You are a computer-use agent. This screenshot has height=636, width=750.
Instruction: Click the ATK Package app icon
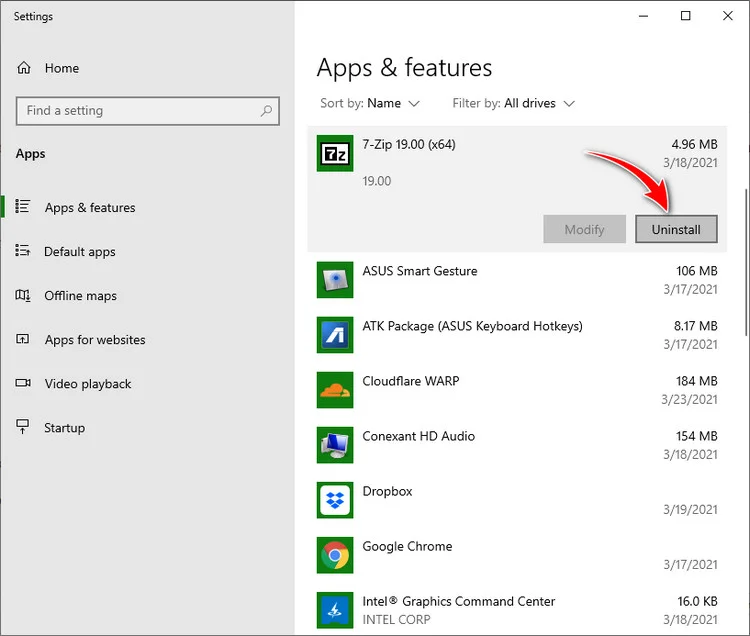[x=335, y=335]
